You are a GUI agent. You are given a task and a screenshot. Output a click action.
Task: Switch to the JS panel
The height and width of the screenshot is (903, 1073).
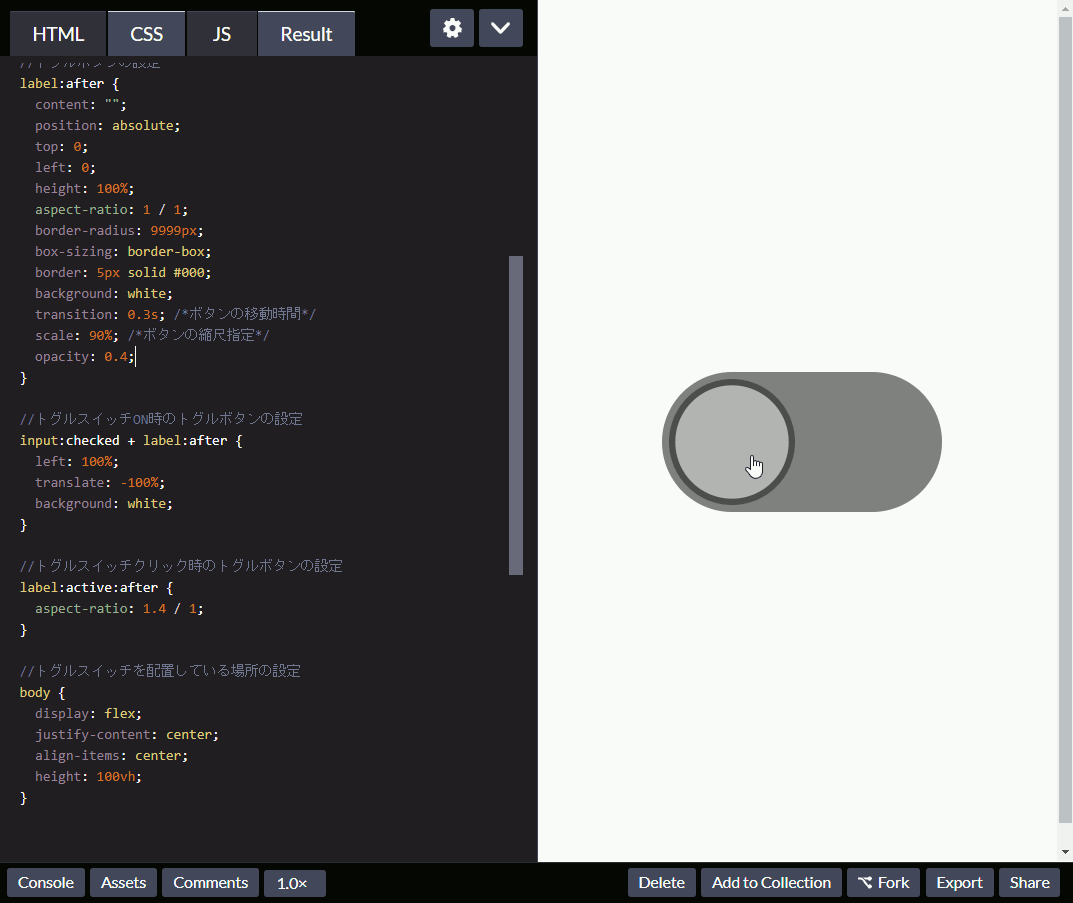[x=221, y=33]
